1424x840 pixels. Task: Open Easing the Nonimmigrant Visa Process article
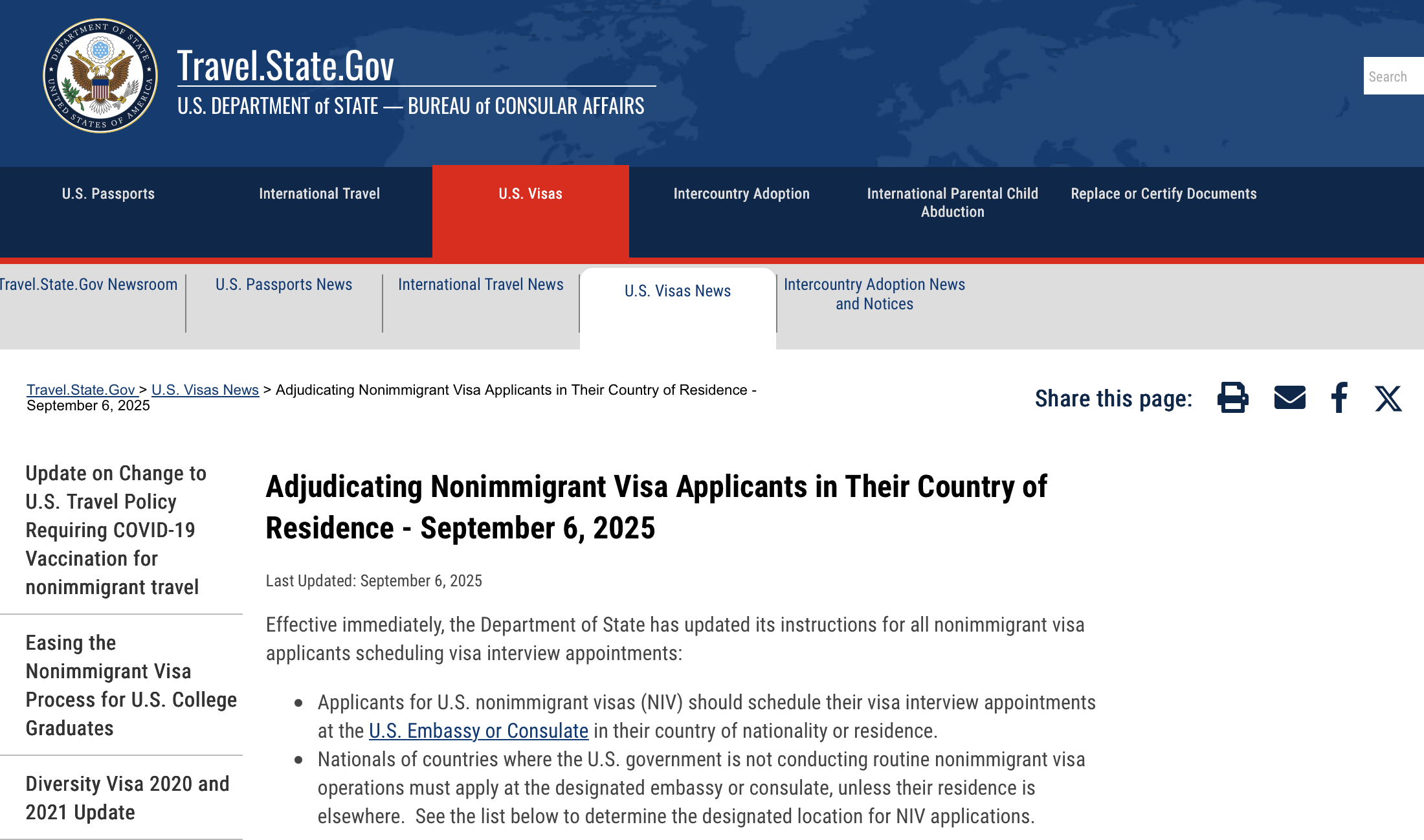coord(131,685)
